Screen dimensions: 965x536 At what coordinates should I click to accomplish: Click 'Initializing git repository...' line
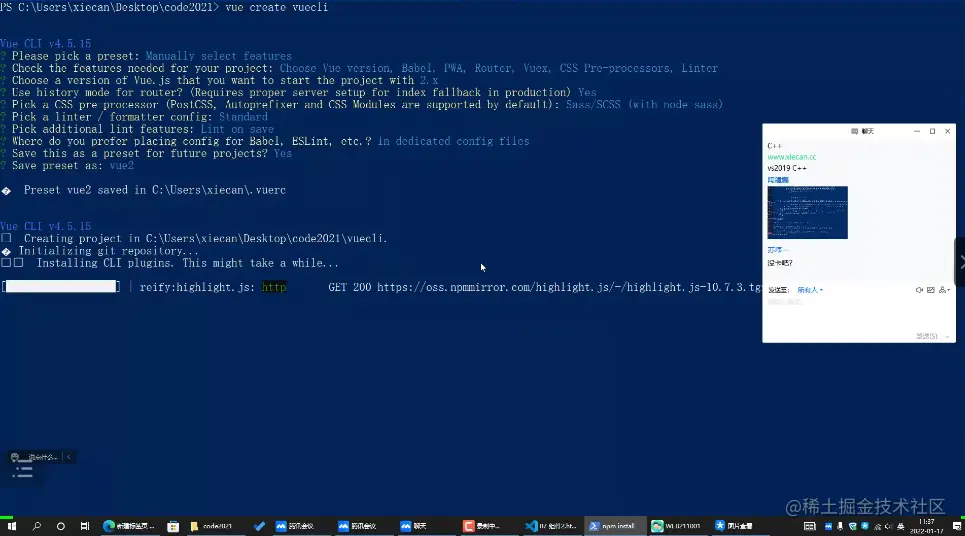[108, 251]
